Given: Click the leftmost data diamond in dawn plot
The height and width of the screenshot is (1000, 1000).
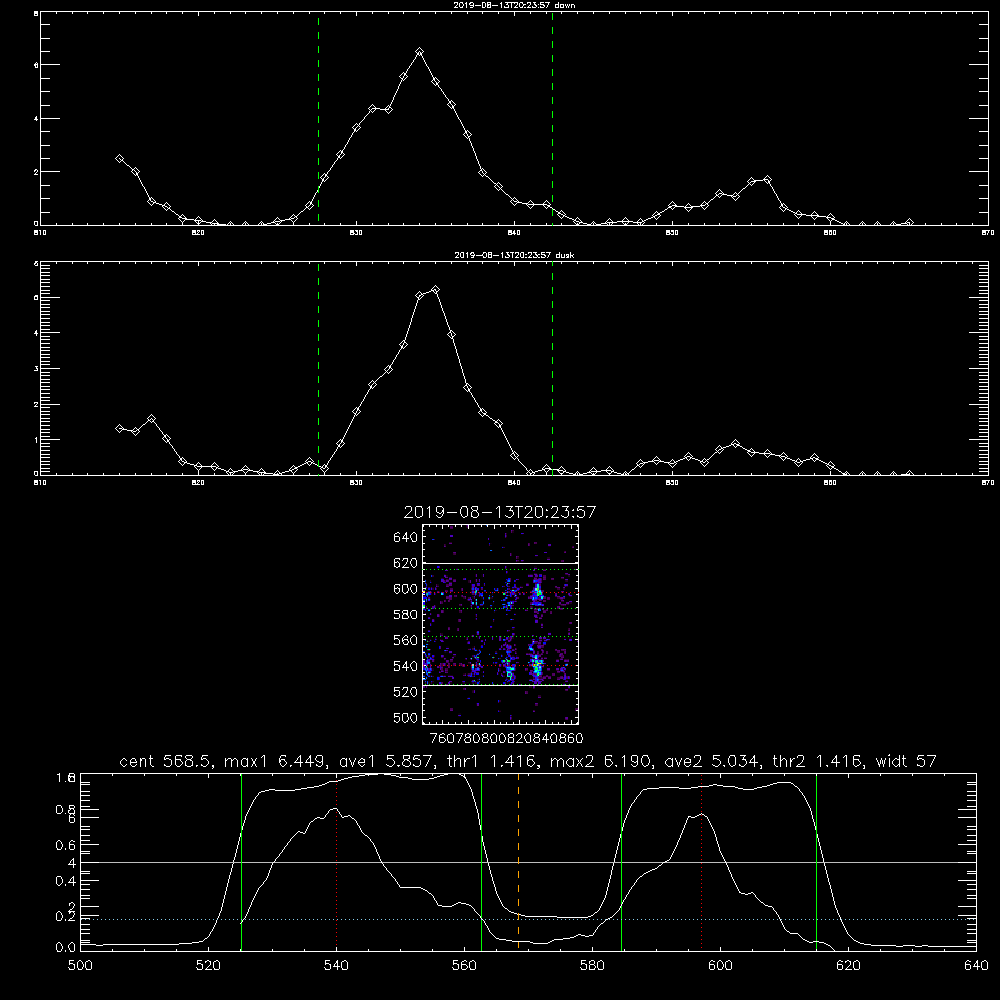Looking at the screenshot, I should point(119,158).
